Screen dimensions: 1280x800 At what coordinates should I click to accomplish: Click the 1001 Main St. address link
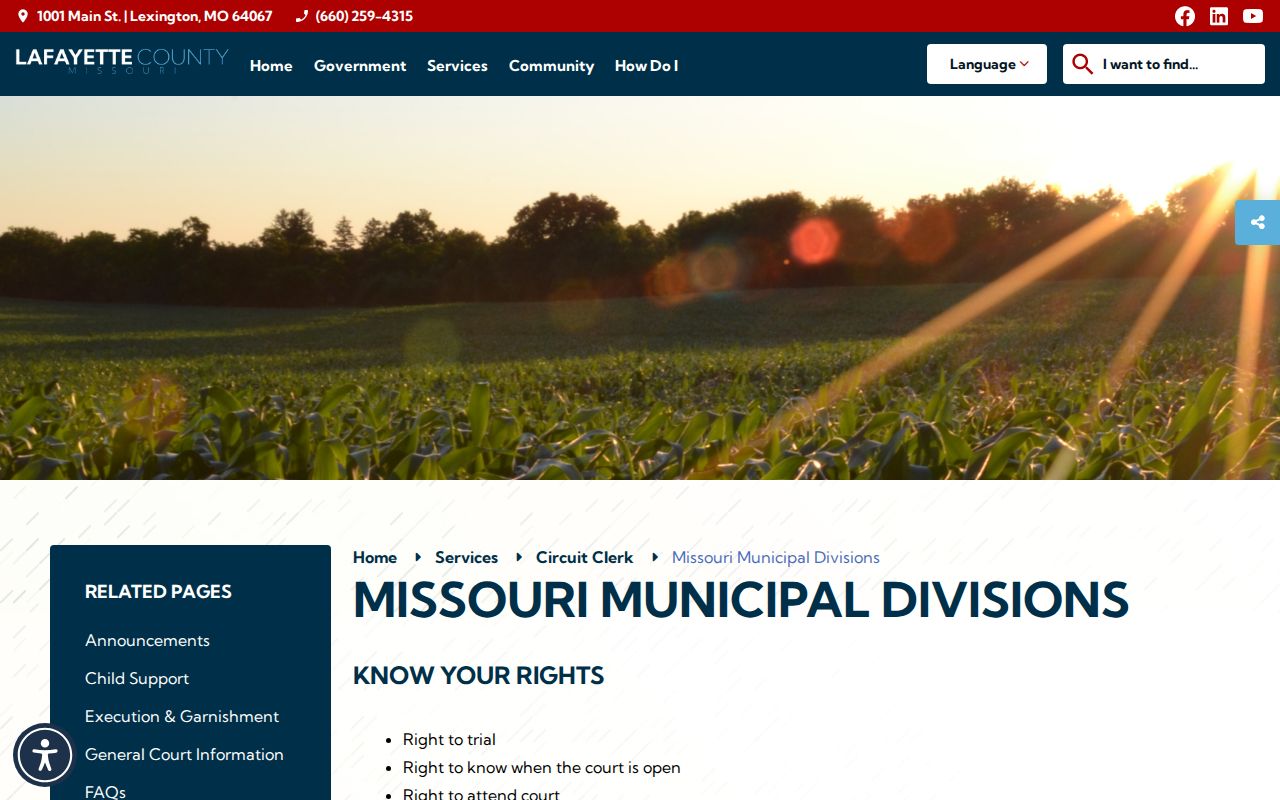coord(155,16)
